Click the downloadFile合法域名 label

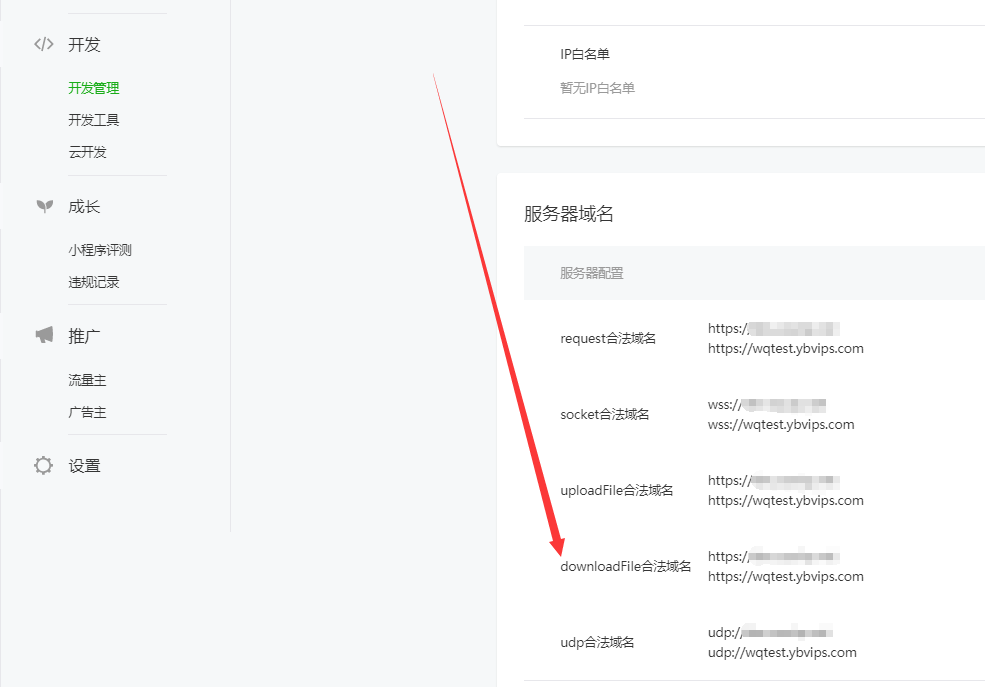(626, 566)
